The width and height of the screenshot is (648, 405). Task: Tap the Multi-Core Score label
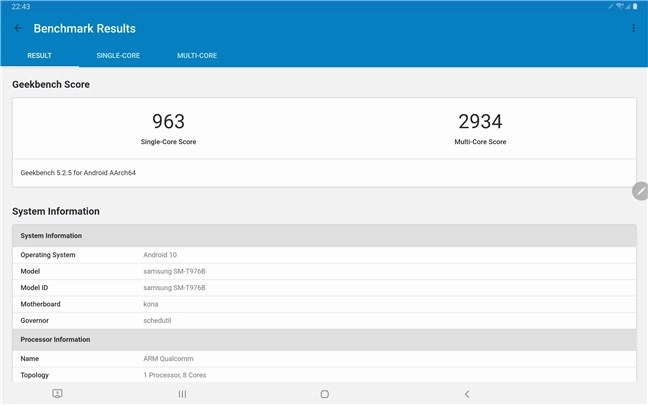[480, 142]
